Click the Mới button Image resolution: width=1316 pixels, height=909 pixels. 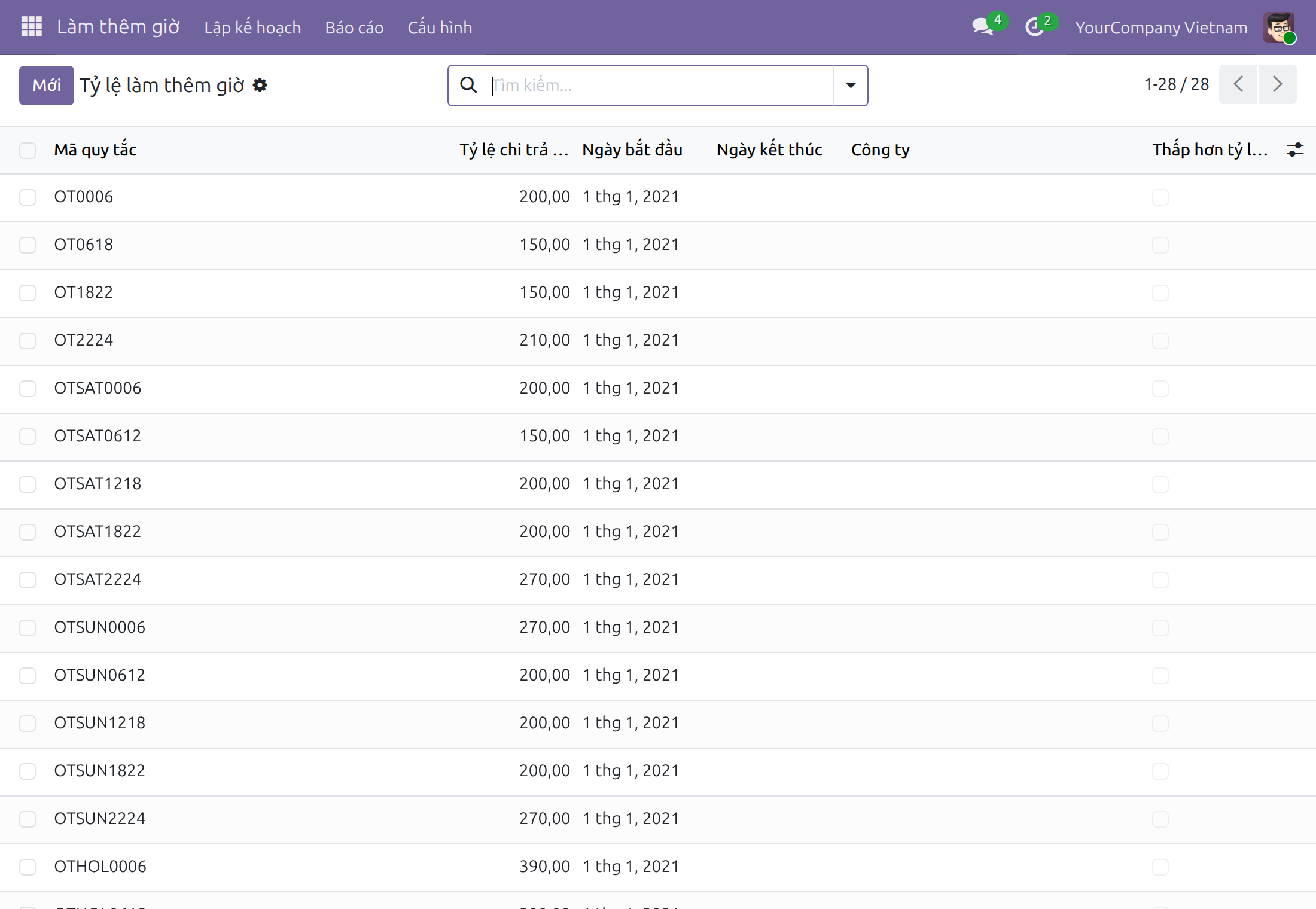coord(47,85)
